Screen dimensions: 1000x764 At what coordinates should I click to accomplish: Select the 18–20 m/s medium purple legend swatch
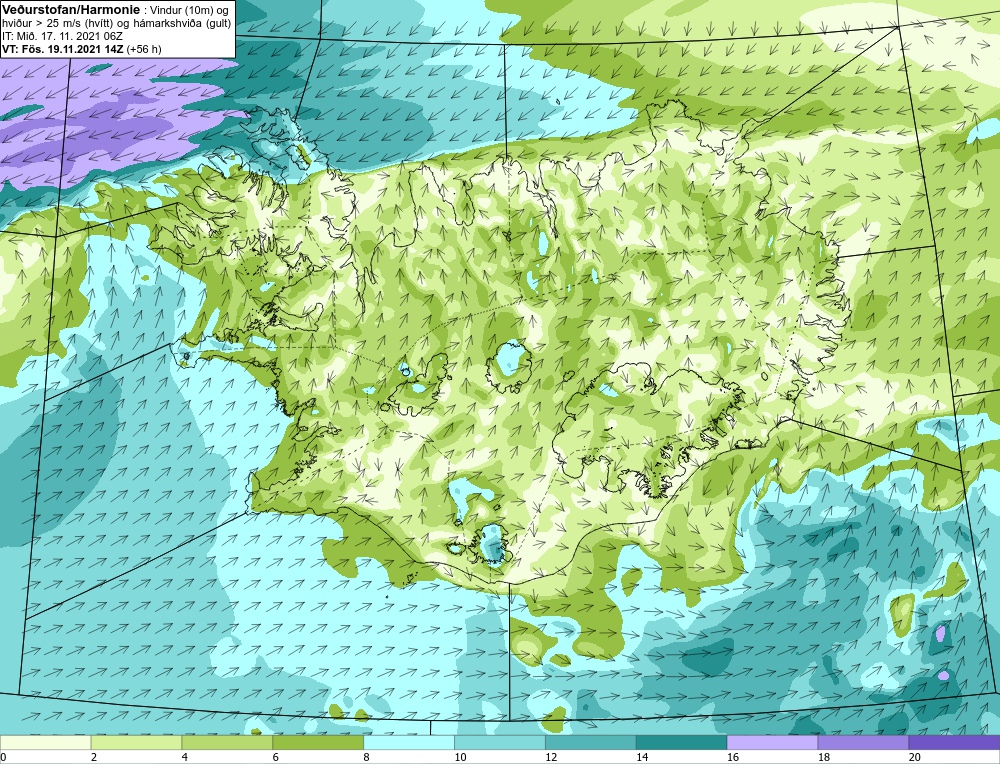(864, 742)
